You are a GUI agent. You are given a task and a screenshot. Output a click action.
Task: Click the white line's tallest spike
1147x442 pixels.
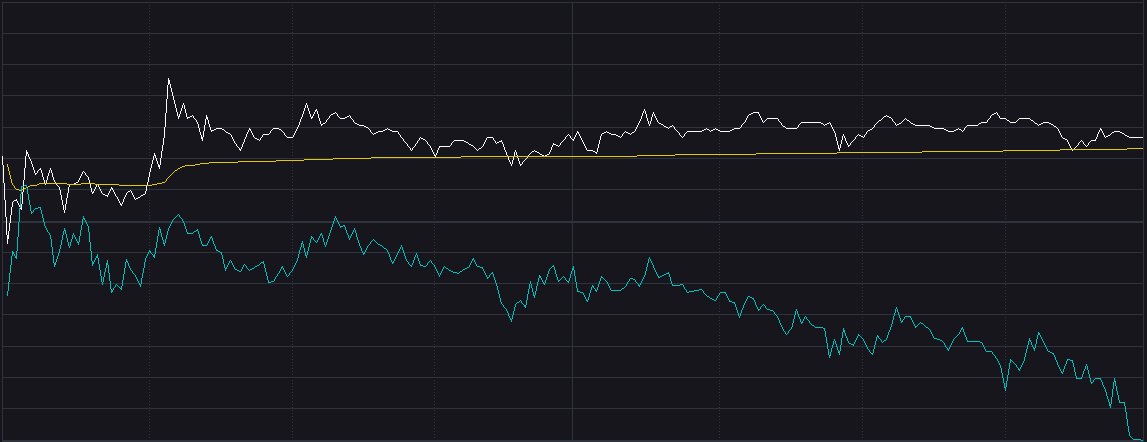168,79
